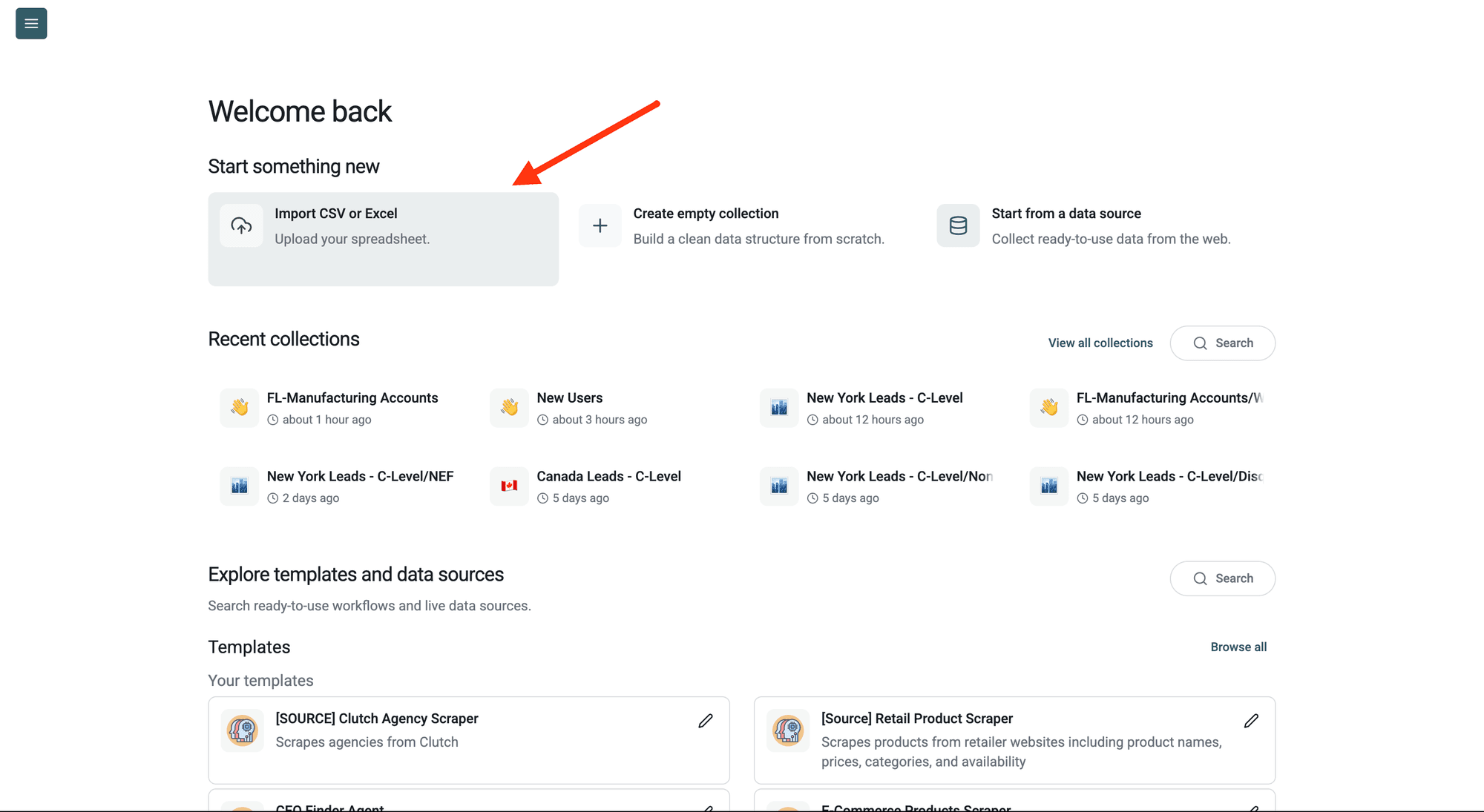Click 'Upload your spreadsheet.' text
This screenshot has width=1484, height=812.
point(352,240)
